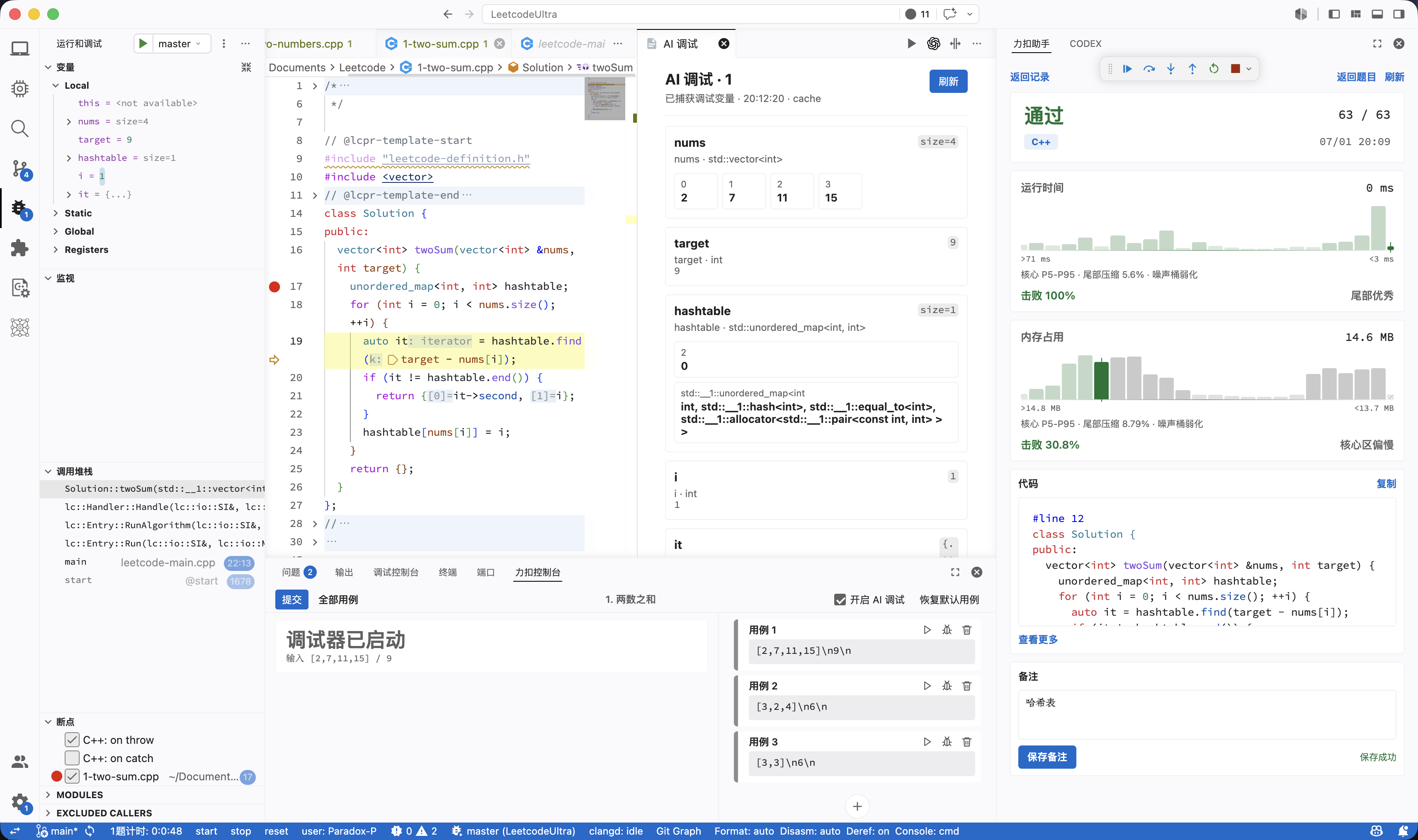Click the 返回记录 link
Screen dimensions: 1418x840
[x=1029, y=77]
